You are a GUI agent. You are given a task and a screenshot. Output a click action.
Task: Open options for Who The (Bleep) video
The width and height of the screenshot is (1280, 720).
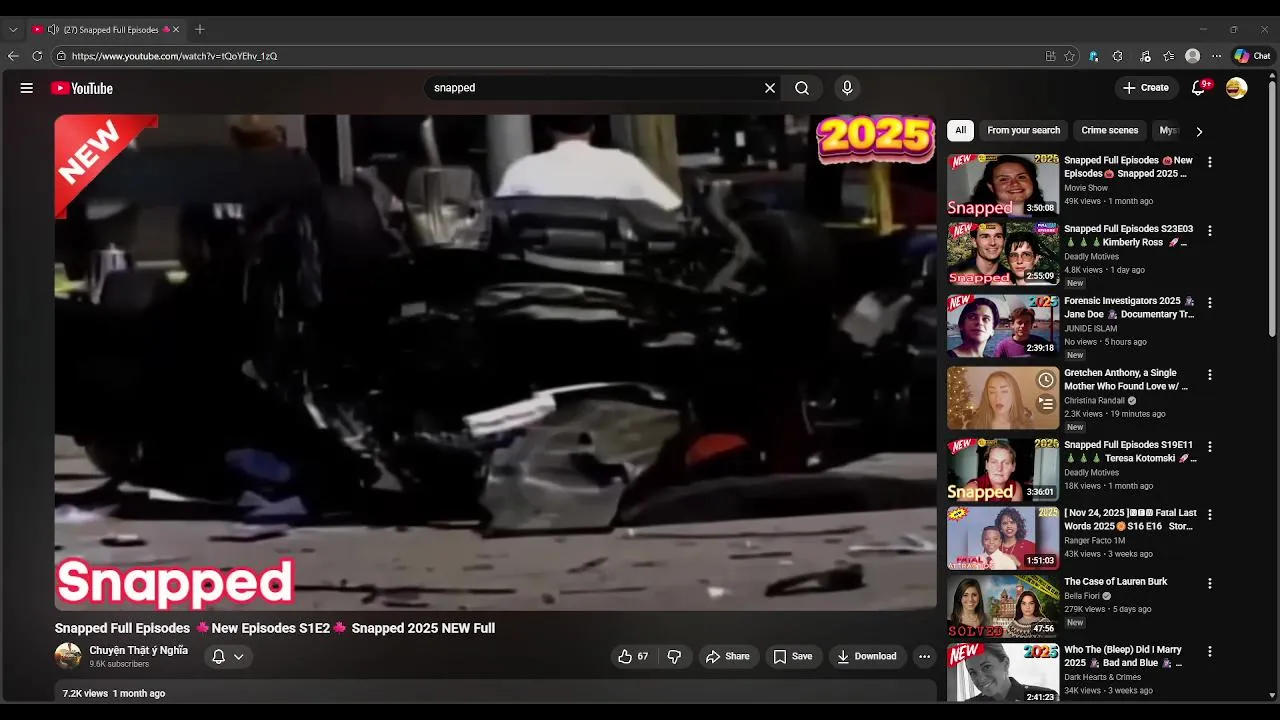(1210, 651)
